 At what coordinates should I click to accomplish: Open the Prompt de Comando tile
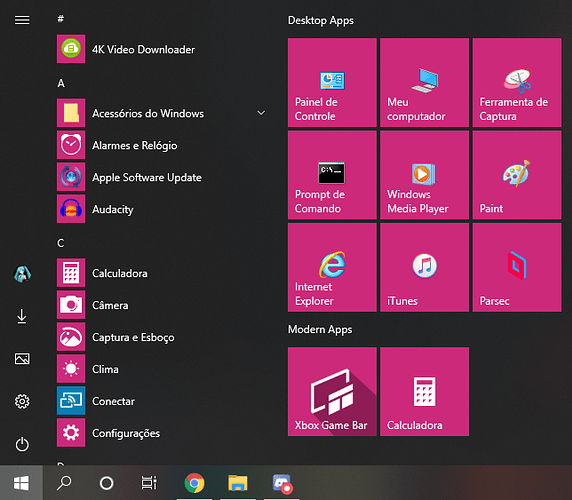tap(332, 175)
